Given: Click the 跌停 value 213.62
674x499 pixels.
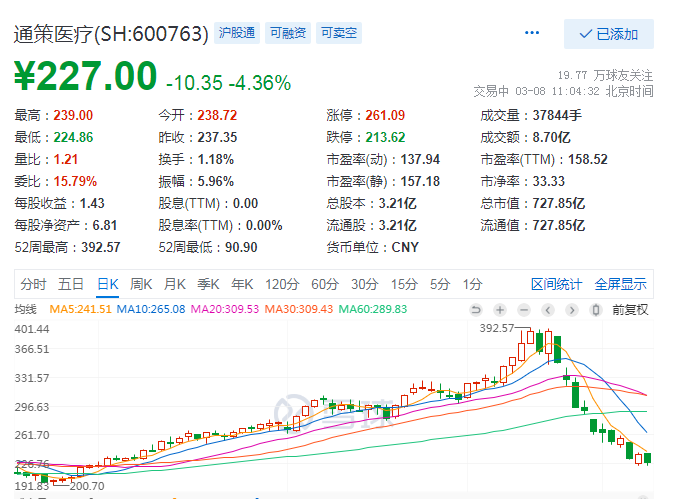Looking at the screenshot, I should (x=385, y=137).
